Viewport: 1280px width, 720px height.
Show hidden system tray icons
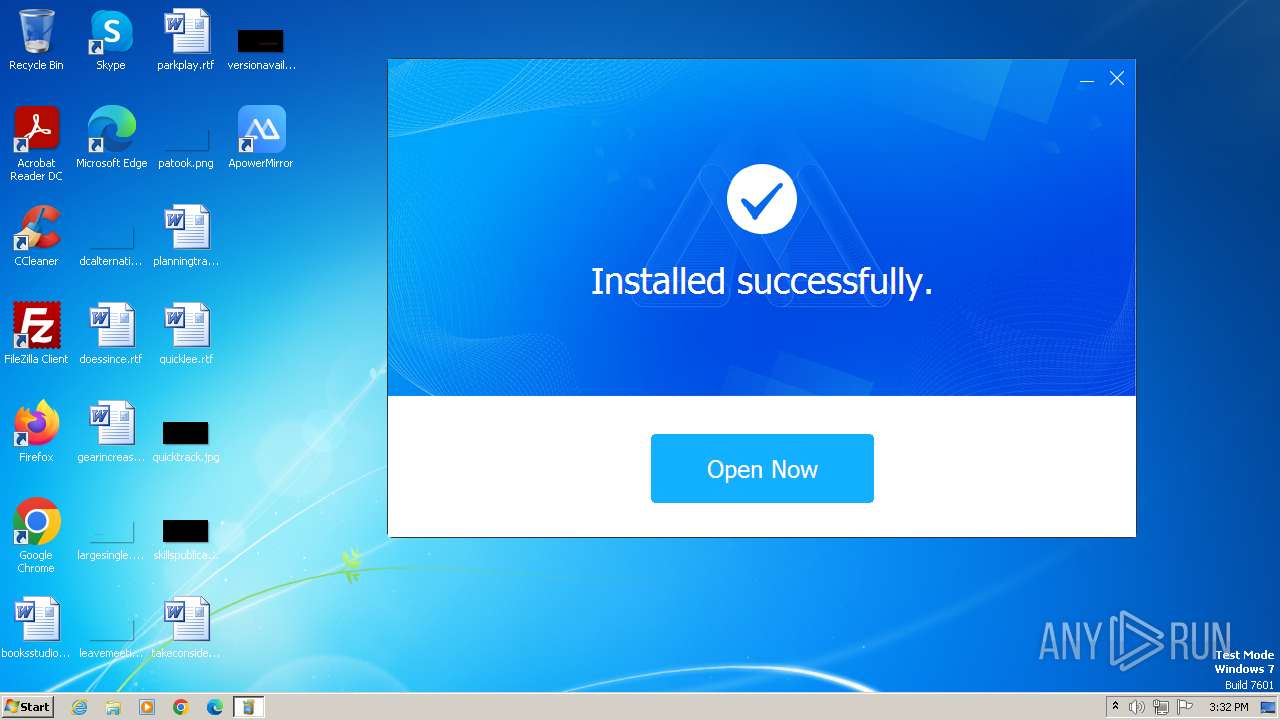click(1115, 707)
